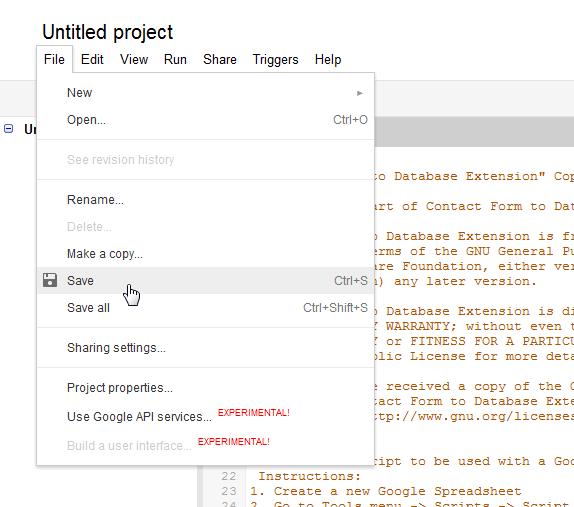Collapse the project tree minus icon
Screen dimensions: 574x507
[8, 128]
